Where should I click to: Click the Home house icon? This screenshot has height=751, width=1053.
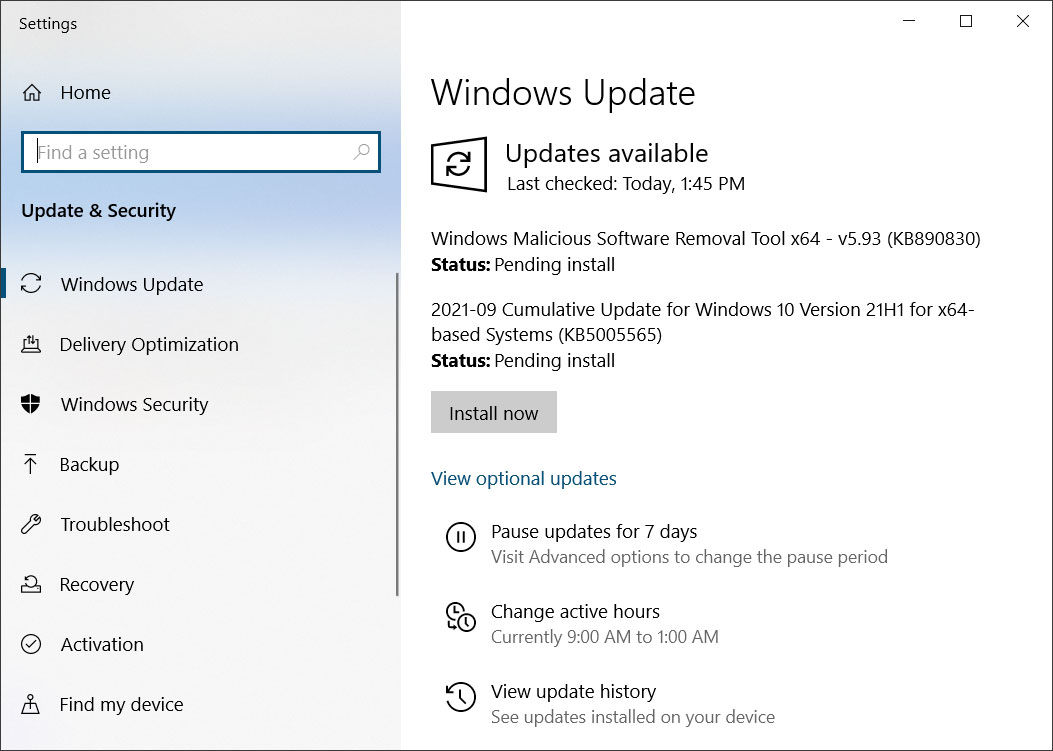coord(32,92)
